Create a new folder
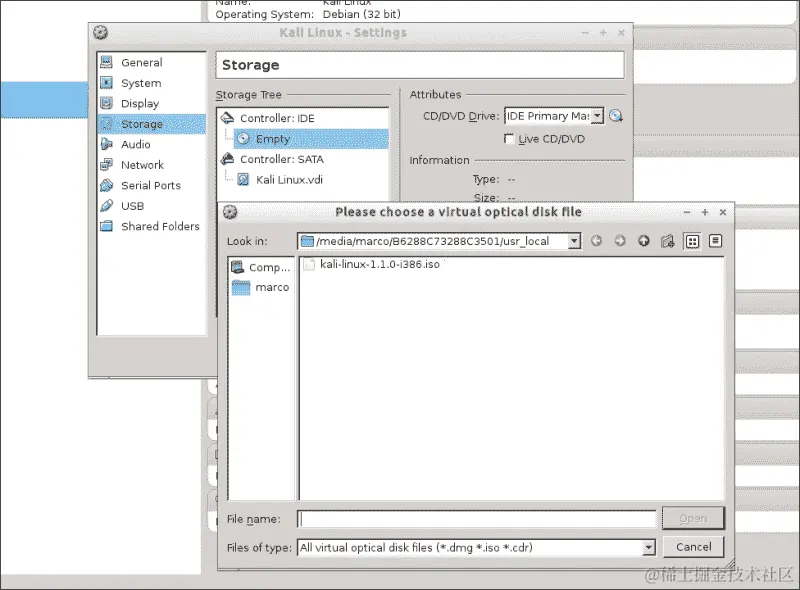This screenshot has width=800, height=590. [x=667, y=241]
